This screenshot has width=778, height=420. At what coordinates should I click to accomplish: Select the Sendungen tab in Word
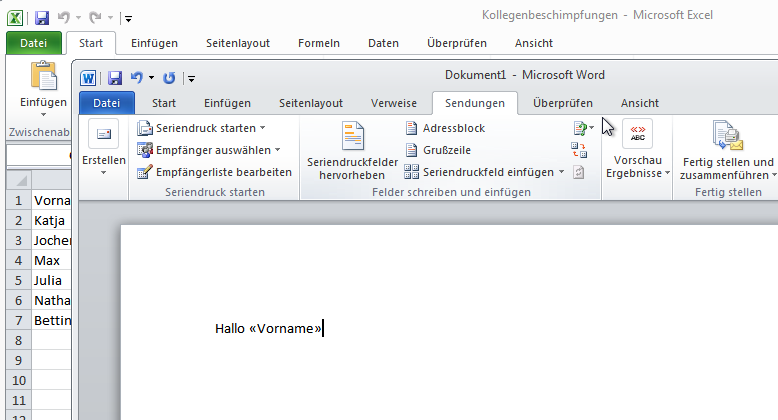[475, 103]
